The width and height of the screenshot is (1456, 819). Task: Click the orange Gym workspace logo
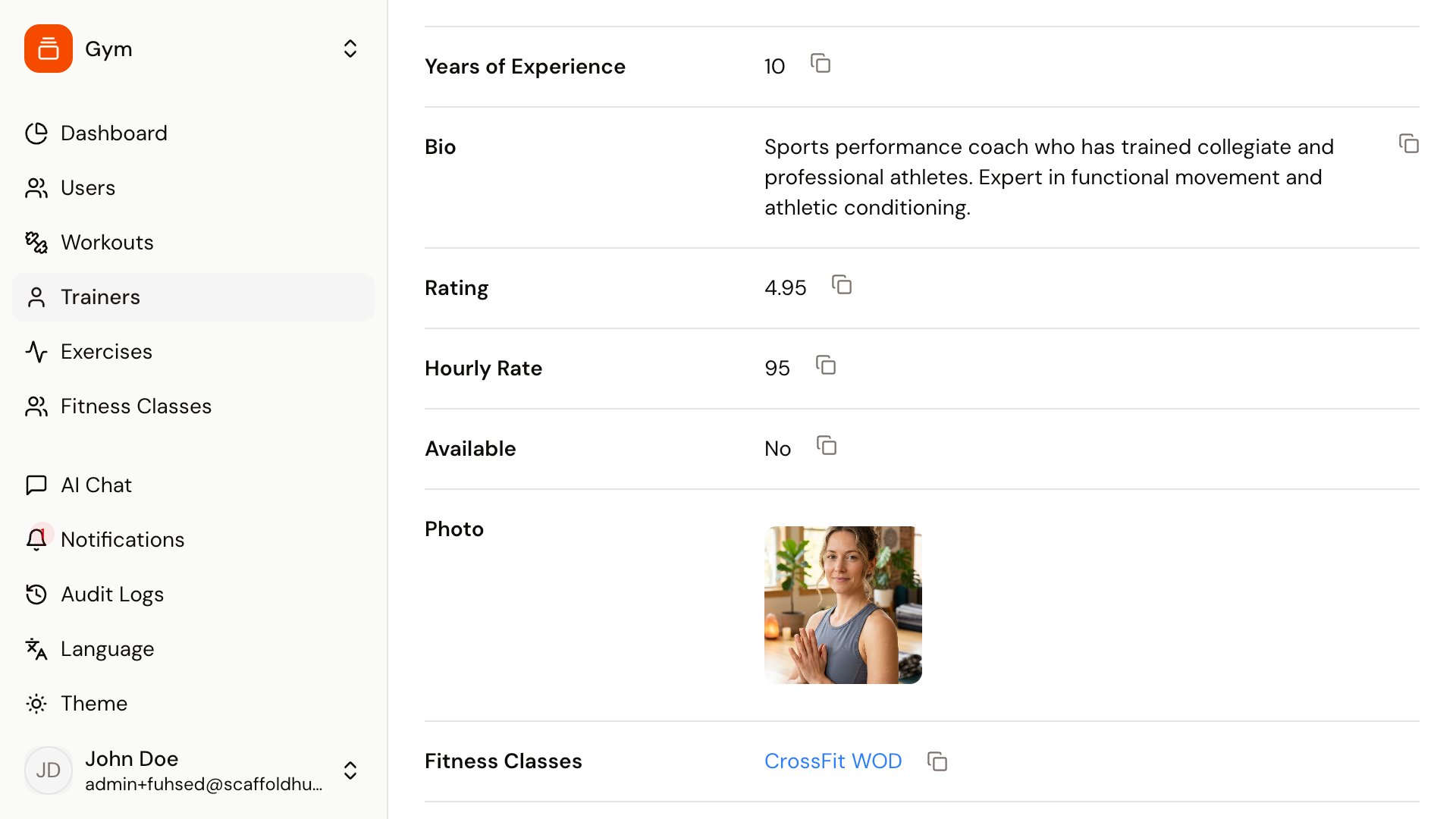tap(48, 48)
